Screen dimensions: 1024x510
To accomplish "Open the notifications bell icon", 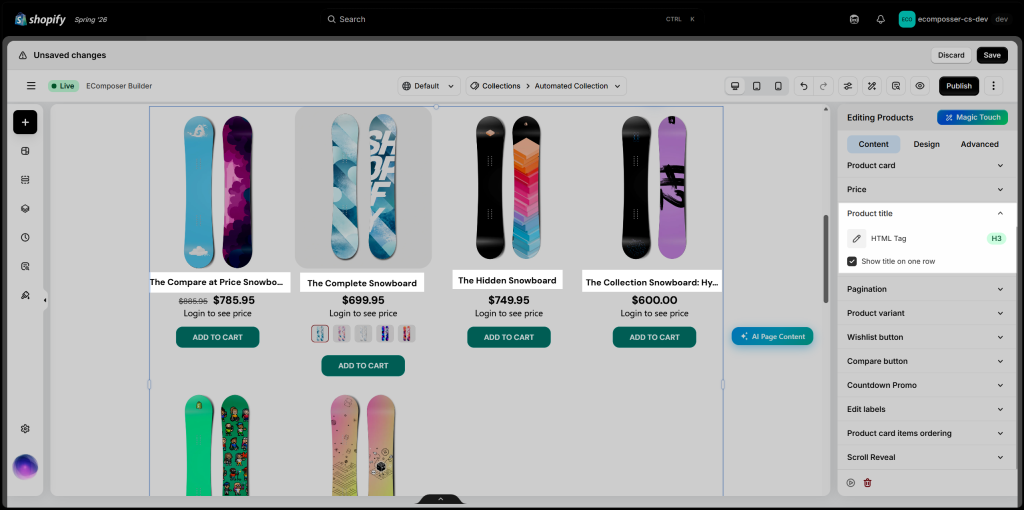I will pyautogui.click(x=880, y=20).
